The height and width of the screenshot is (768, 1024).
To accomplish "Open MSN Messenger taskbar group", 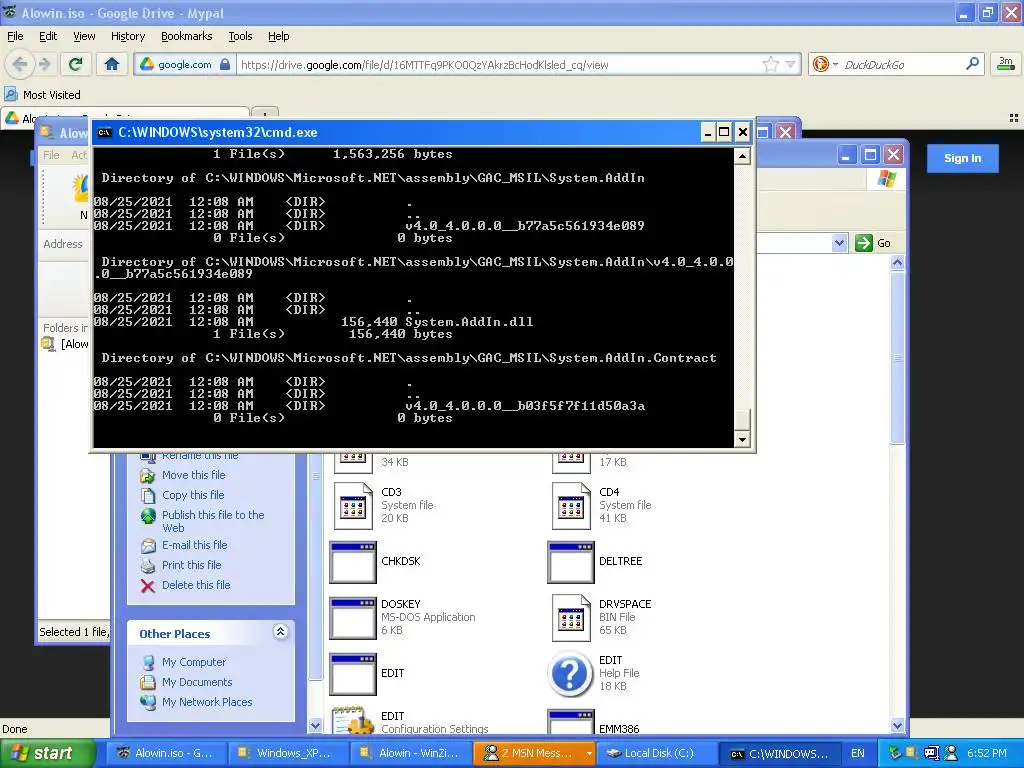I will (534, 753).
